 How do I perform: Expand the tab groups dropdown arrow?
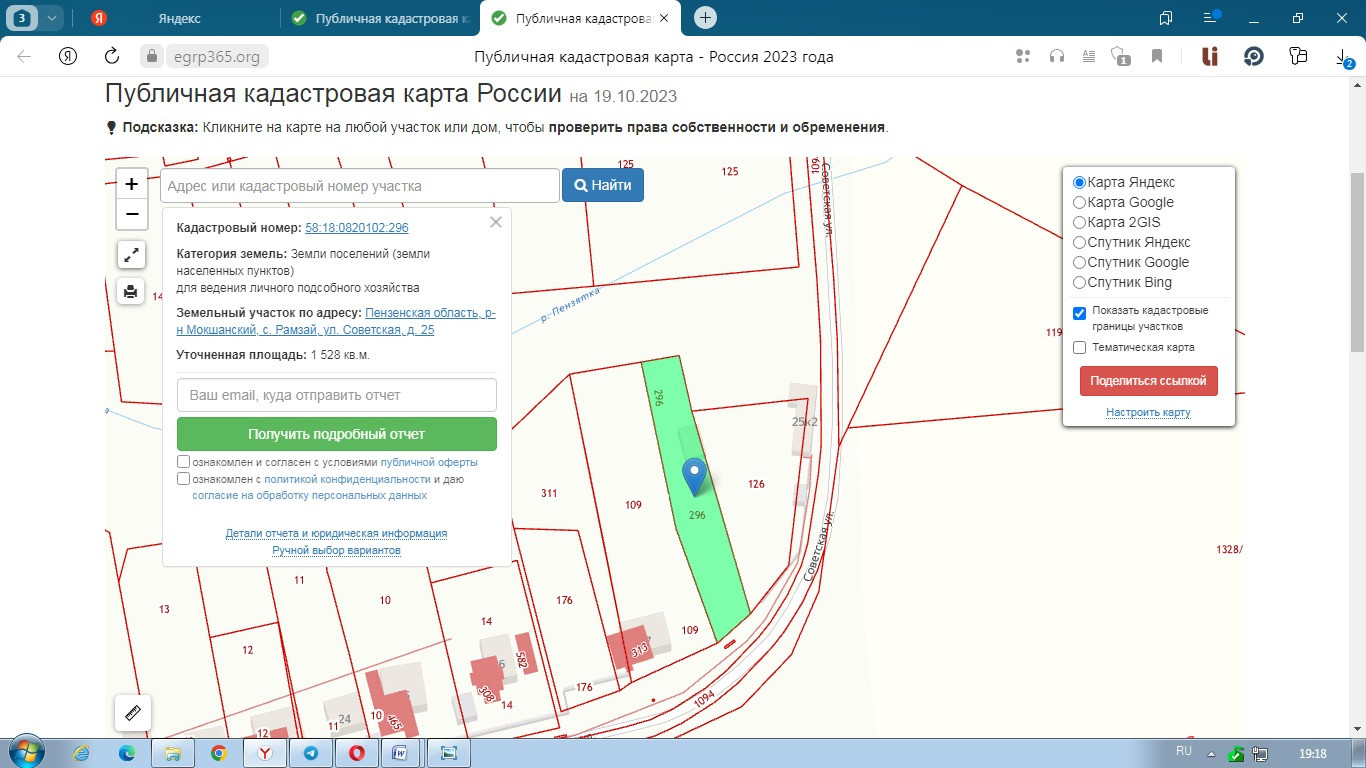(x=52, y=18)
